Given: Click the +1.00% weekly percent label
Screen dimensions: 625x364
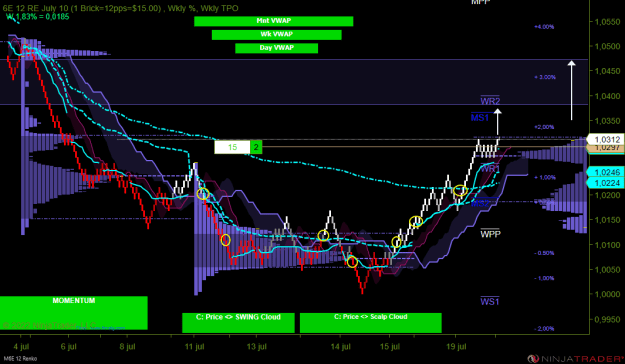Looking at the screenshot, I should tap(545, 177).
